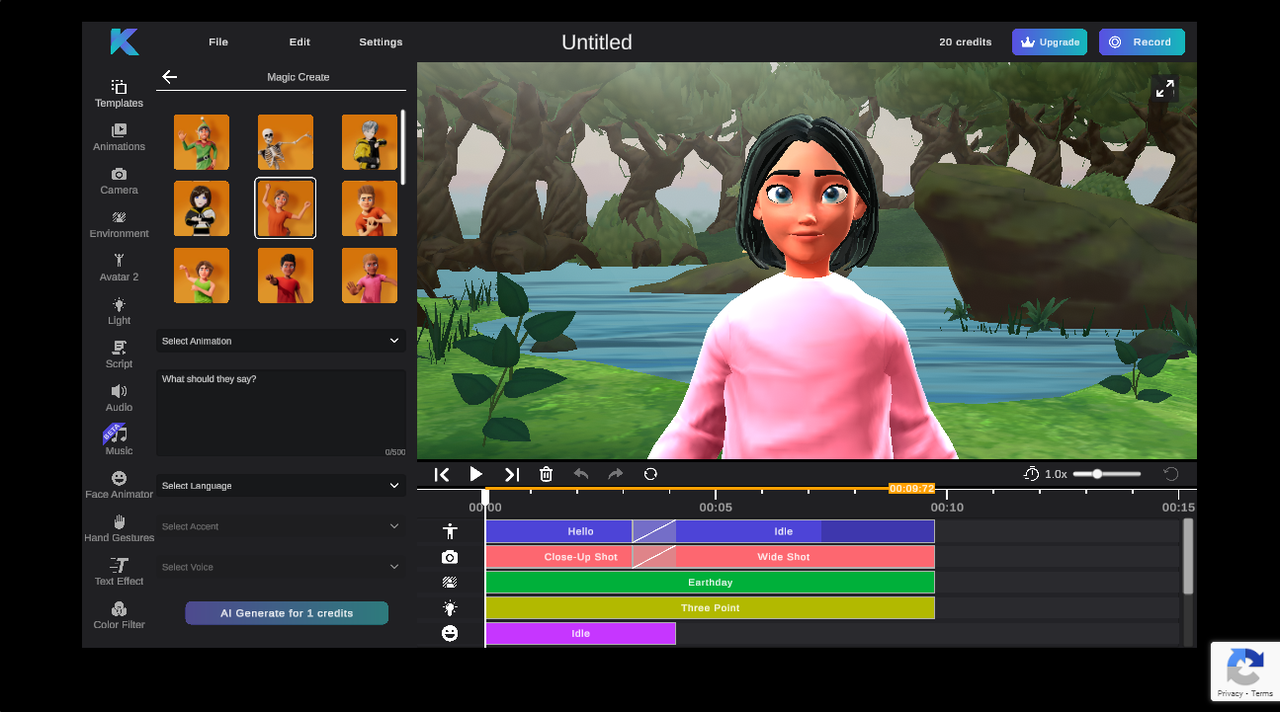Adjust the playback speed slider
This screenshot has height=712, width=1280.
click(1107, 474)
